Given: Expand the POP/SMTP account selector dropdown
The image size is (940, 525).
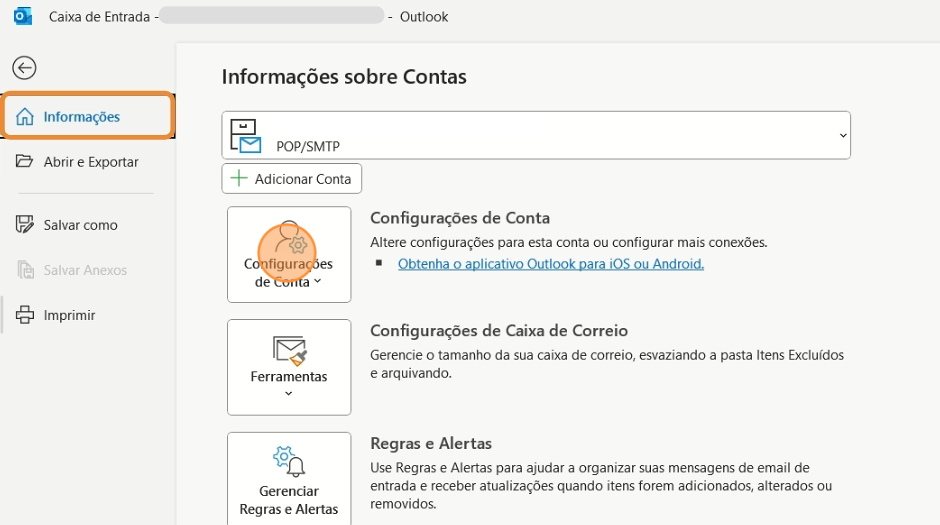Looking at the screenshot, I should [x=843, y=135].
